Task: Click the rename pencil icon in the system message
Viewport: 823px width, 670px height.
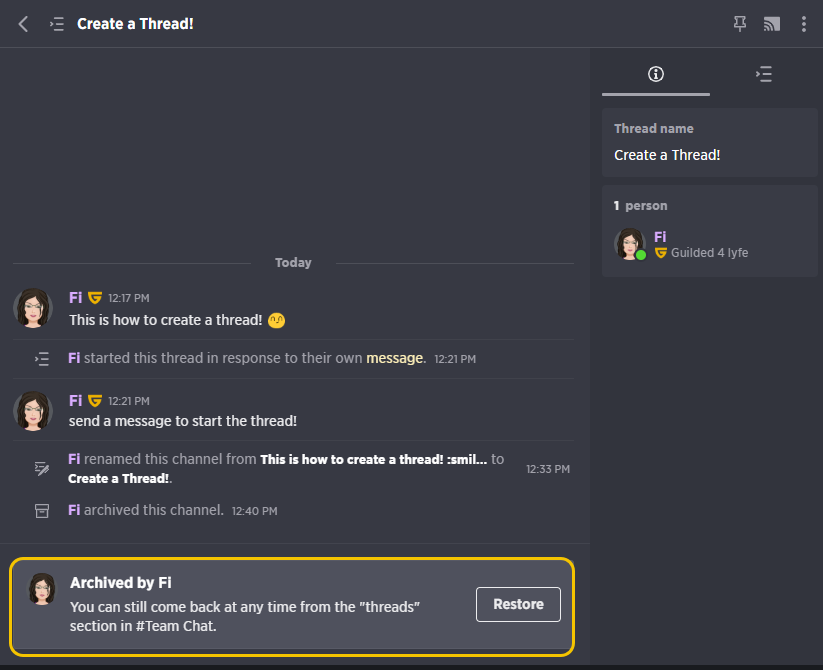Action: pyautogui.click(x=42, y=469)
